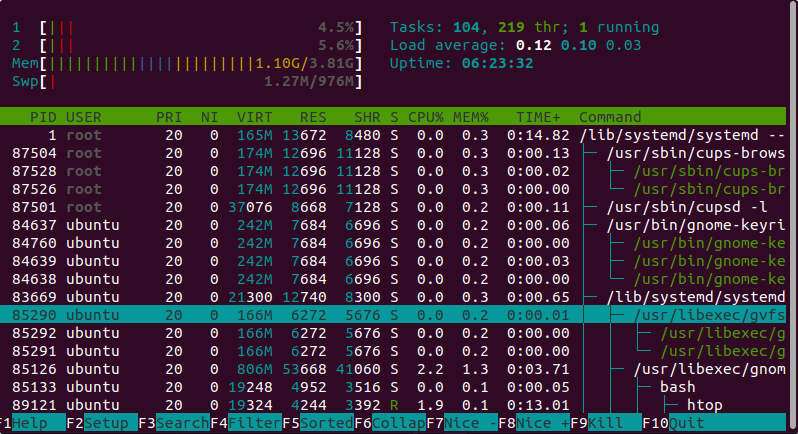
Task: Click the TIME+ column header
Action: coord(538,118)
